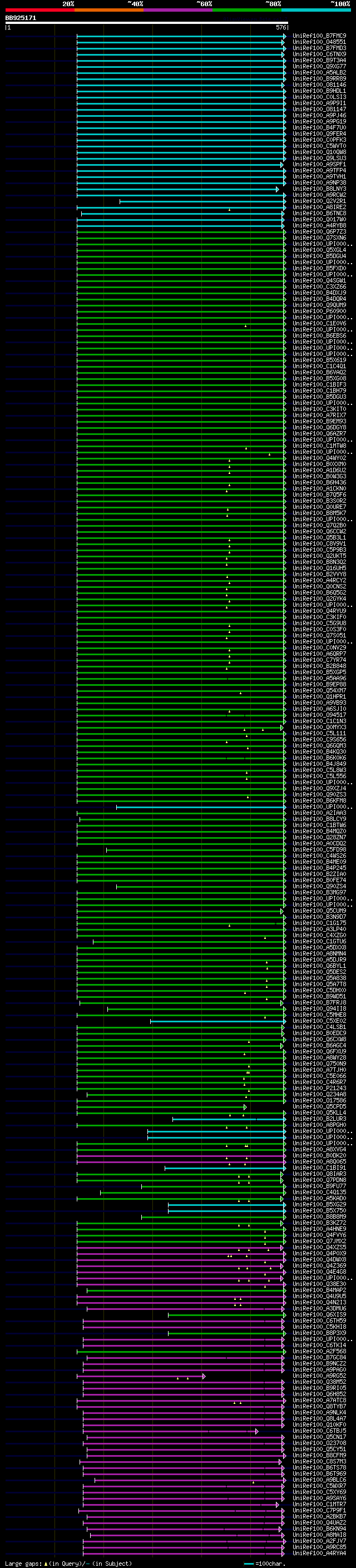Click the red 20% legend segment
Screen dimensions: 356x1568
pyautogui.click(x=39, y=10)
